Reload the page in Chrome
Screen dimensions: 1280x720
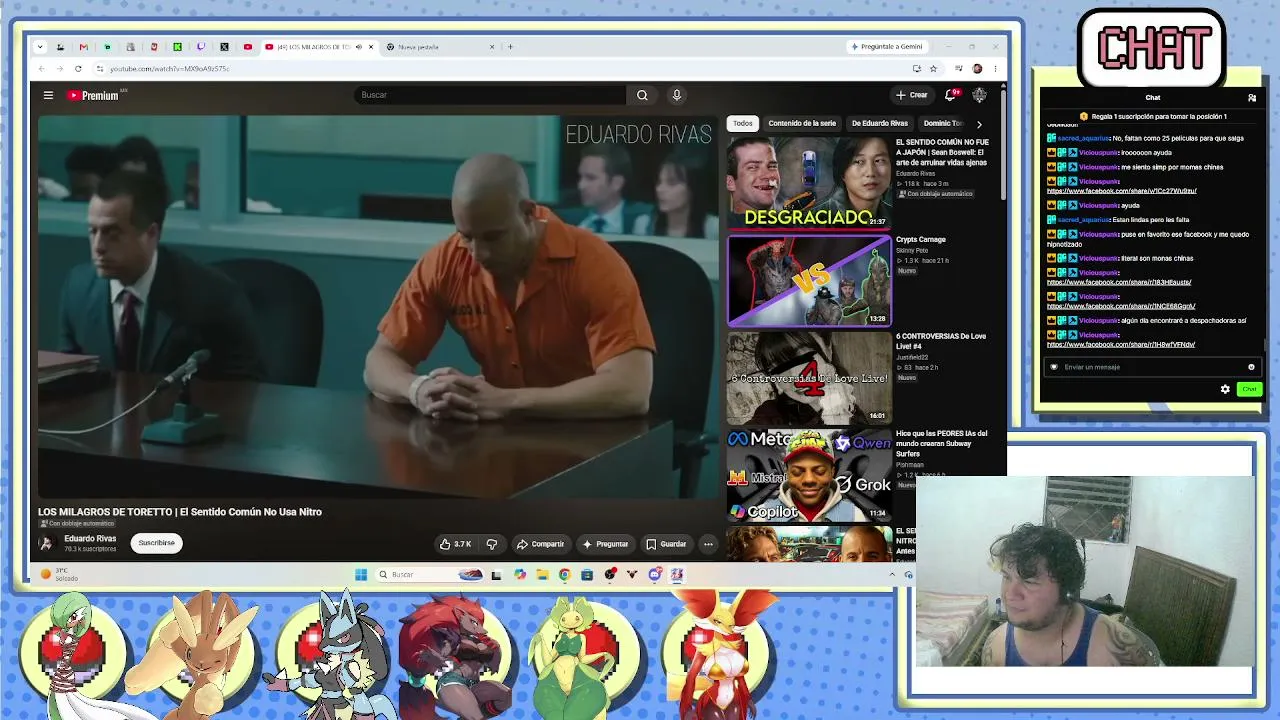coord(78,69)
